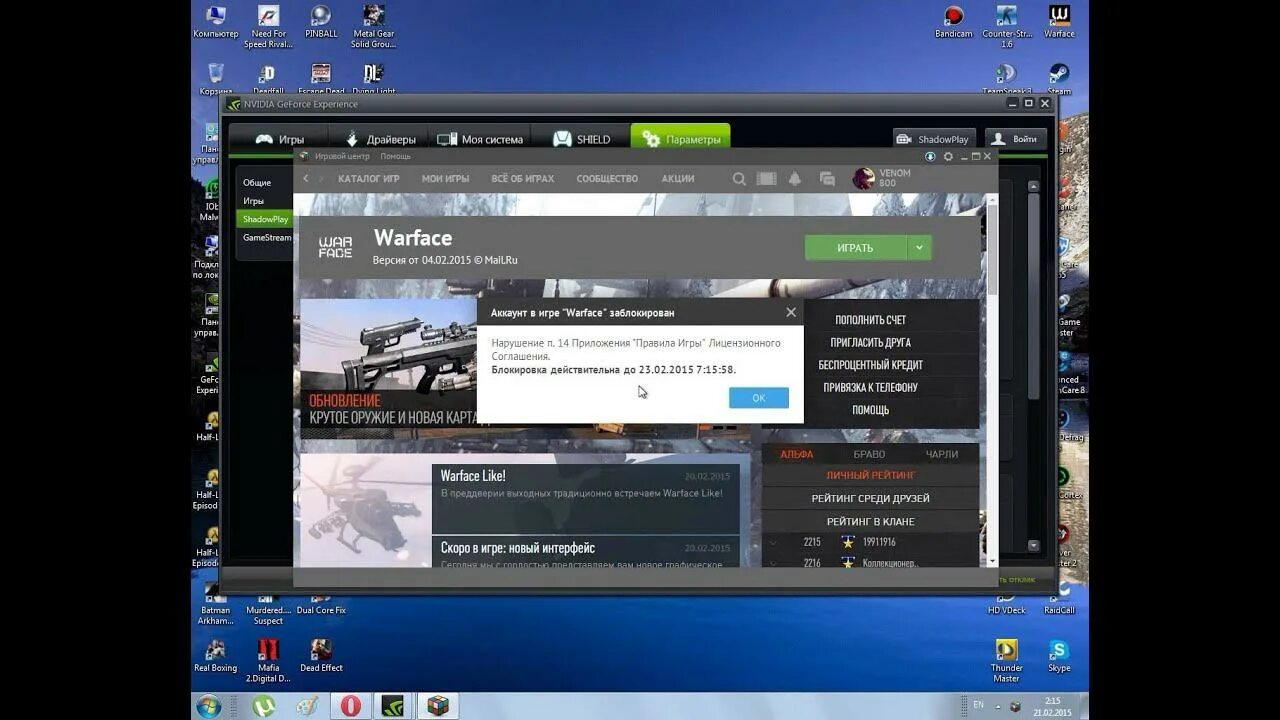Open the Игровой центр title menu
The image size is (1280, 720).
coord(342,156)
